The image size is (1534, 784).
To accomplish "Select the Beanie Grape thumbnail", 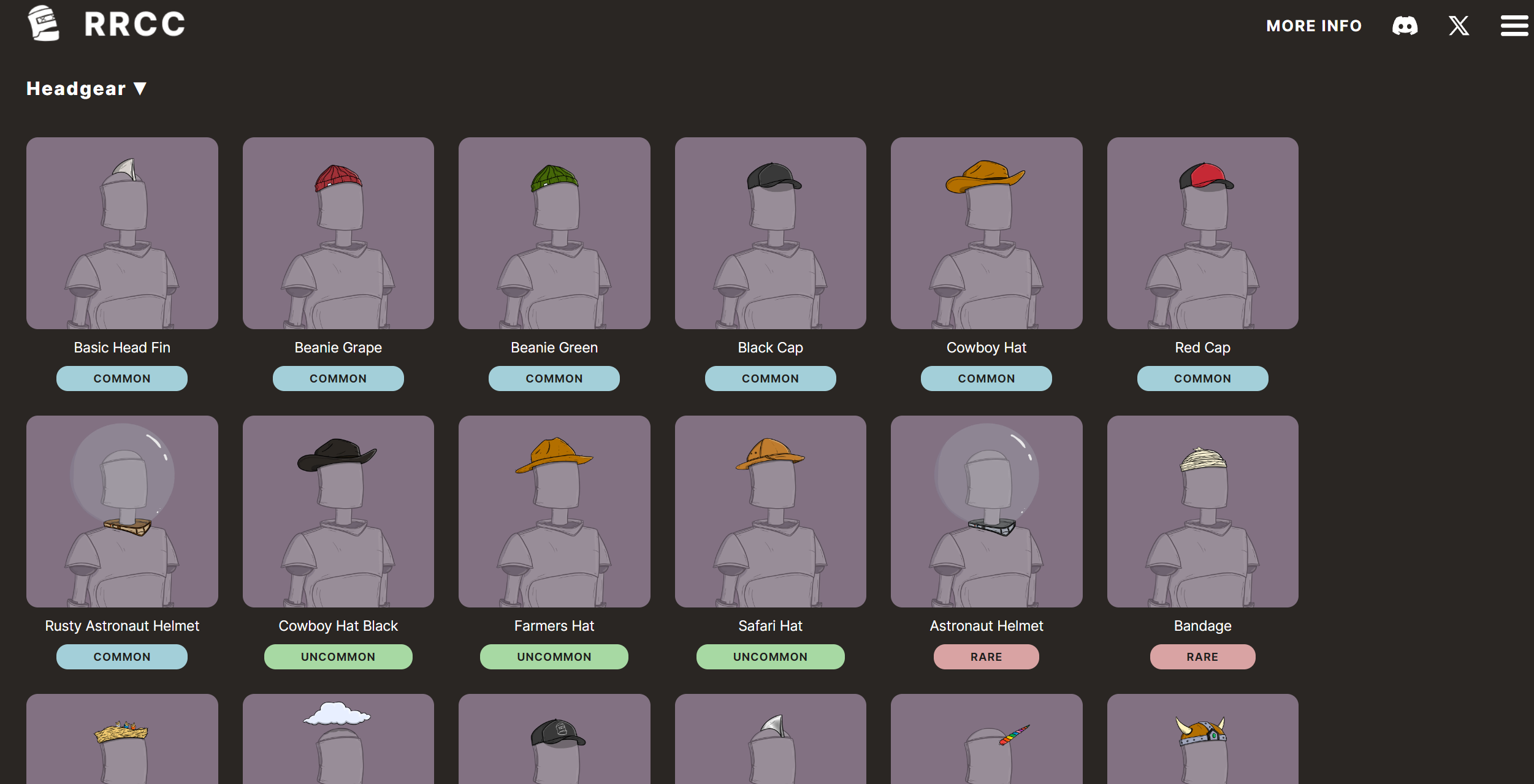I will click(x=338, y=233).
